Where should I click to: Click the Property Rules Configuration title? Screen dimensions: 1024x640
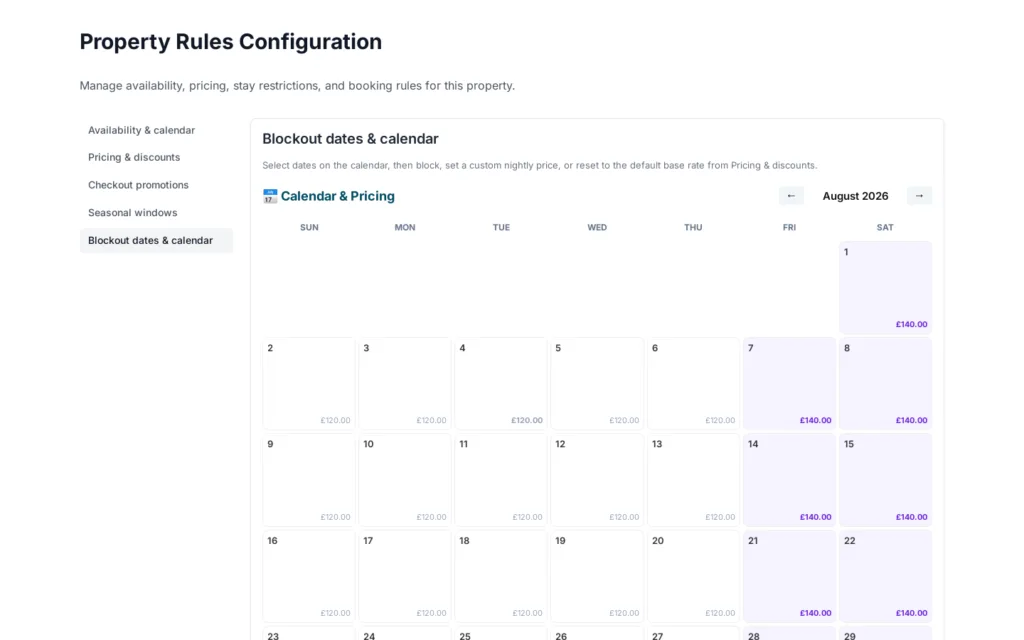click(x=231, y=42)
